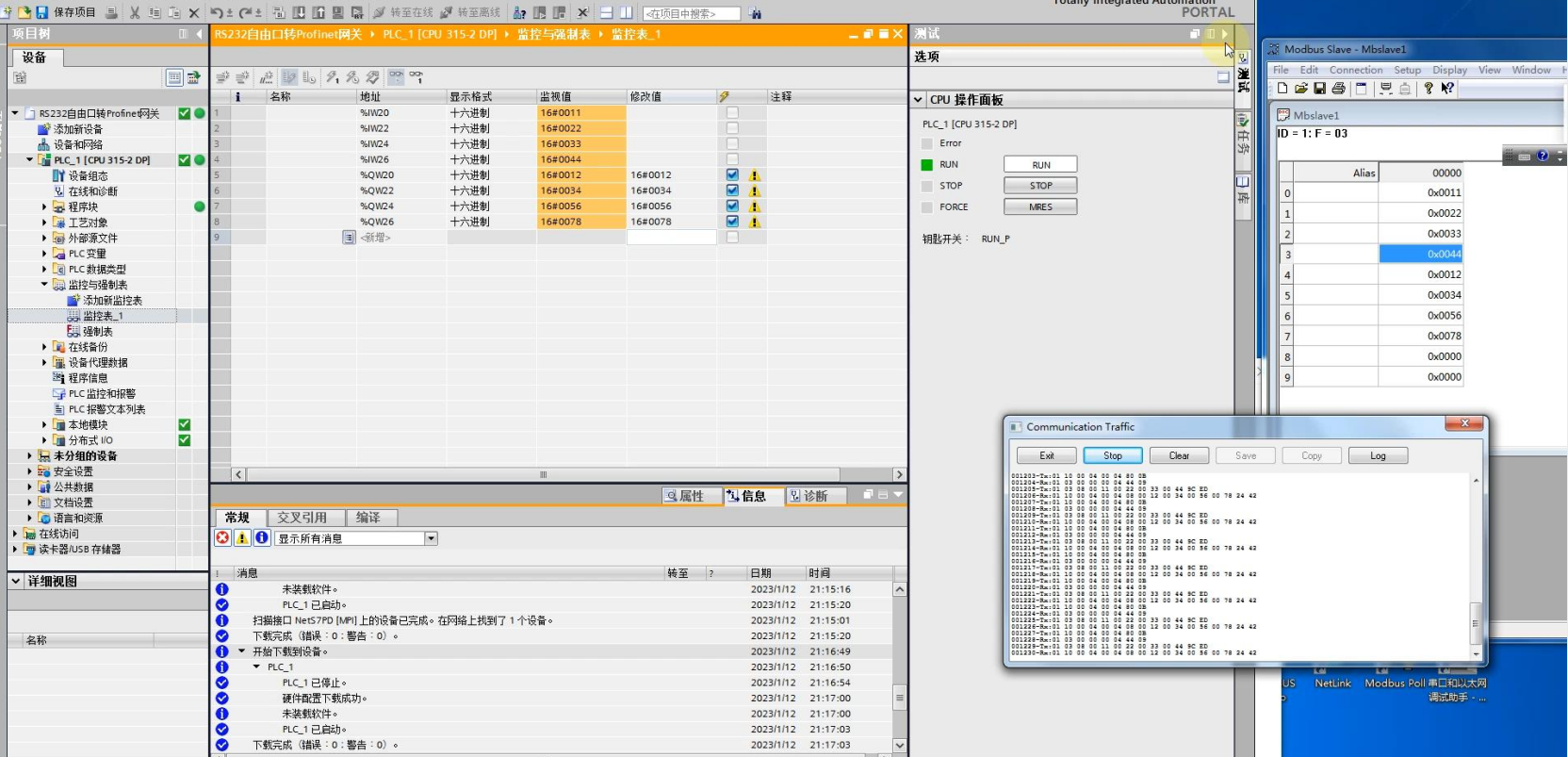Click Monitor once glasses icon in watch table
This screenshot has height=757, width=1568.
pyautogui.click(x=416, y=76)
